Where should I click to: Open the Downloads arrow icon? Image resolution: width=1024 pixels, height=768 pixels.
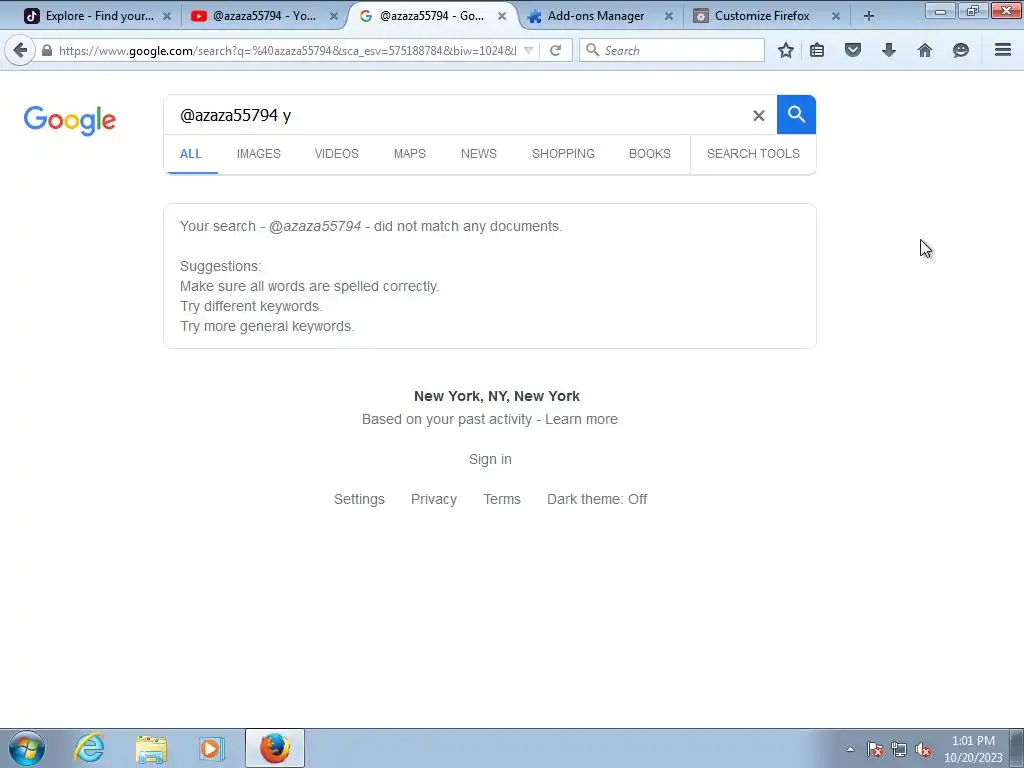[x=889, y=50]
